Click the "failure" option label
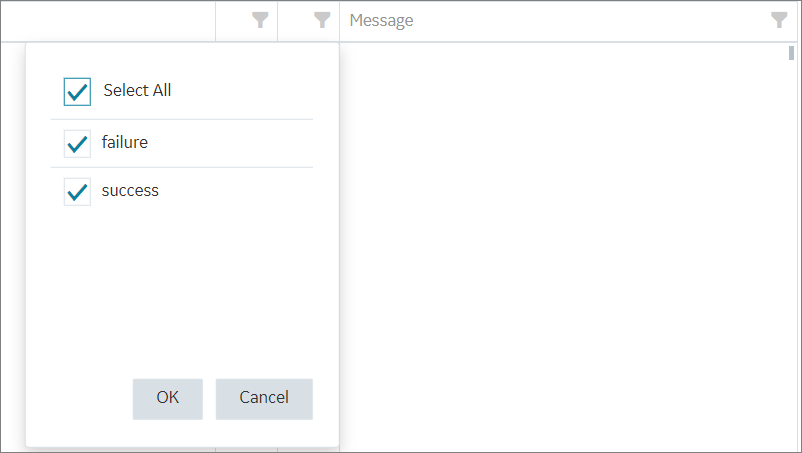Image resolution: width=802 pixels, height=453 pixels. pos(124,142)
